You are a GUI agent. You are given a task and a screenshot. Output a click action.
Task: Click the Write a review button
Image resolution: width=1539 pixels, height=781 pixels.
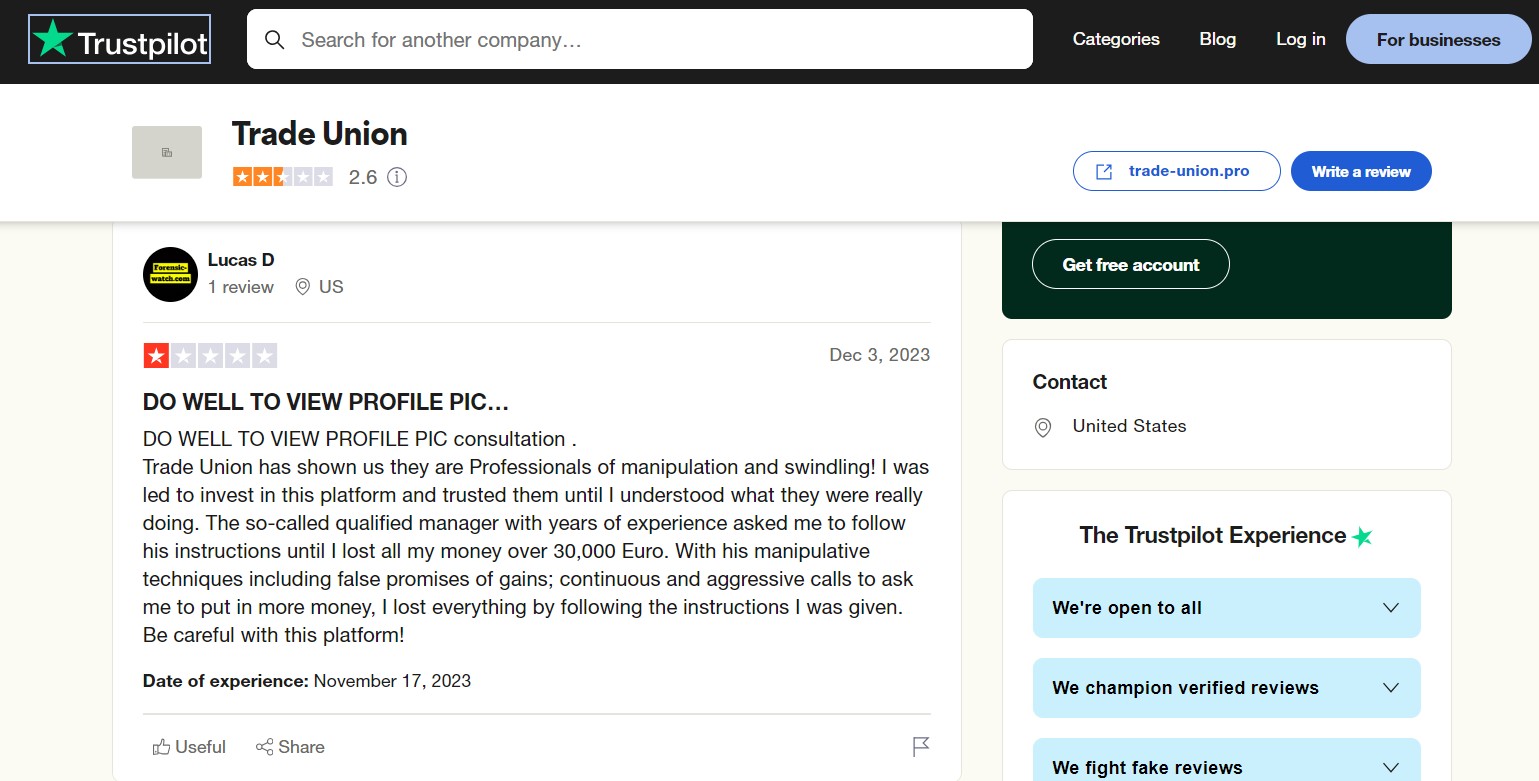(x=1361, y=171)
